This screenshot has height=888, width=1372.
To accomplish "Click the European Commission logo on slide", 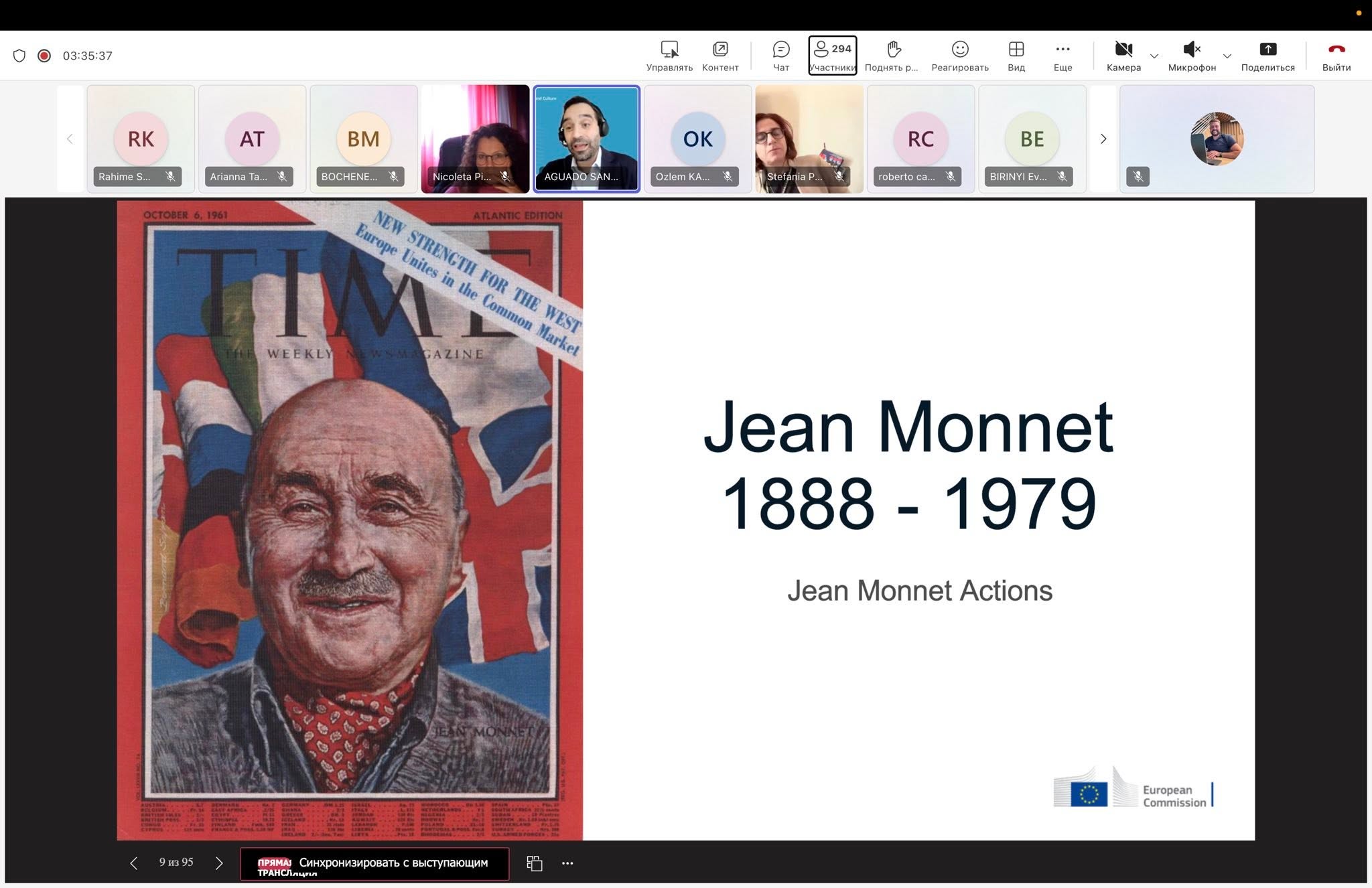I will 1134,788.
